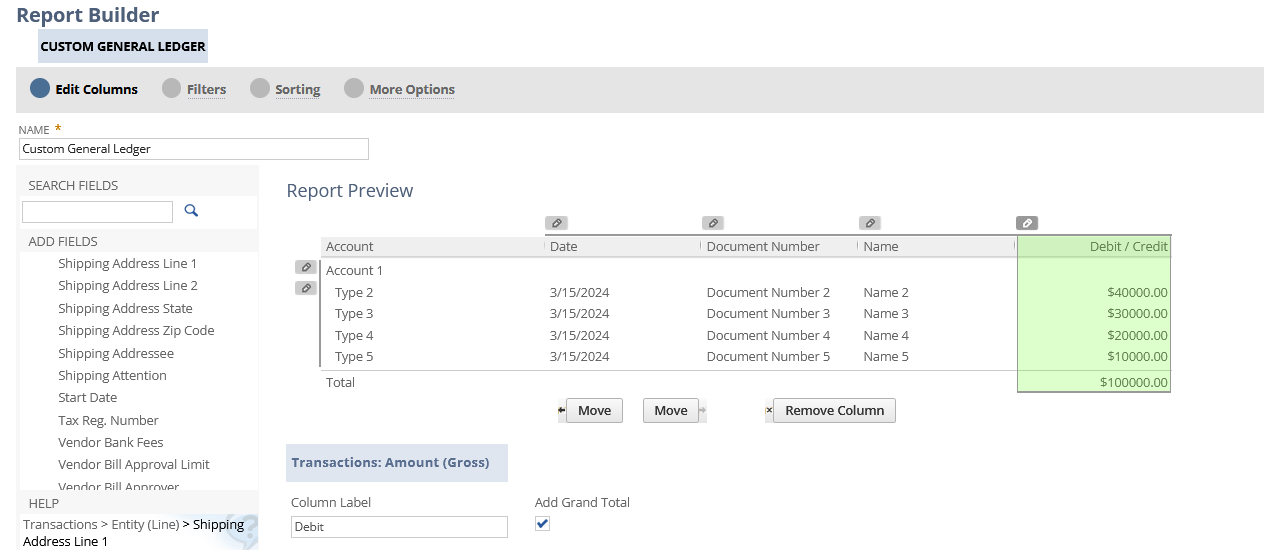This screenshot has height=550, width=1264.
Task: Click the Name 5 cell
Action: (886, 356)
